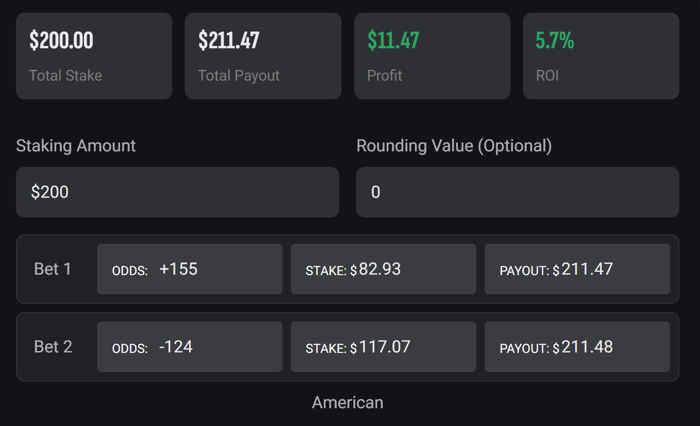Select the green Profit summary card
Screen dimensions: 700x426
pyautogui.click(x=432, y=56)
